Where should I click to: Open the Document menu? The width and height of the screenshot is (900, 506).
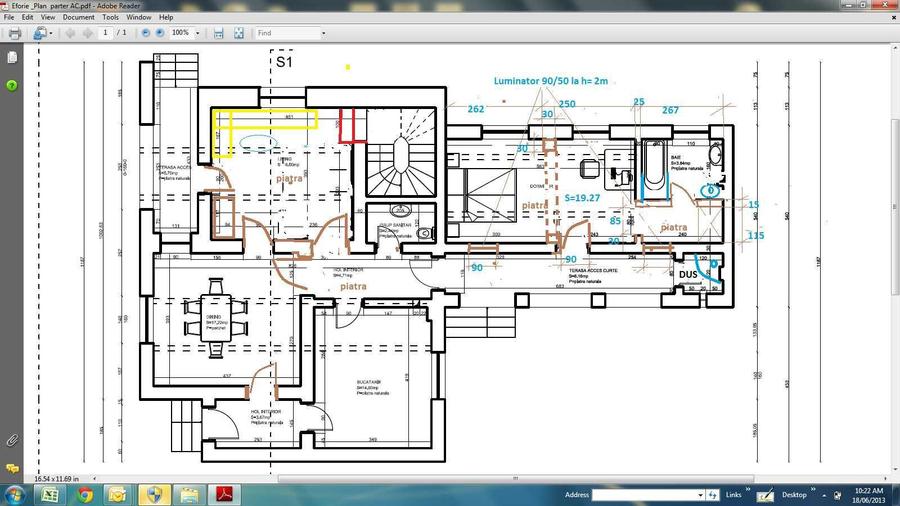pyautogui.click(x=79, y=17)
